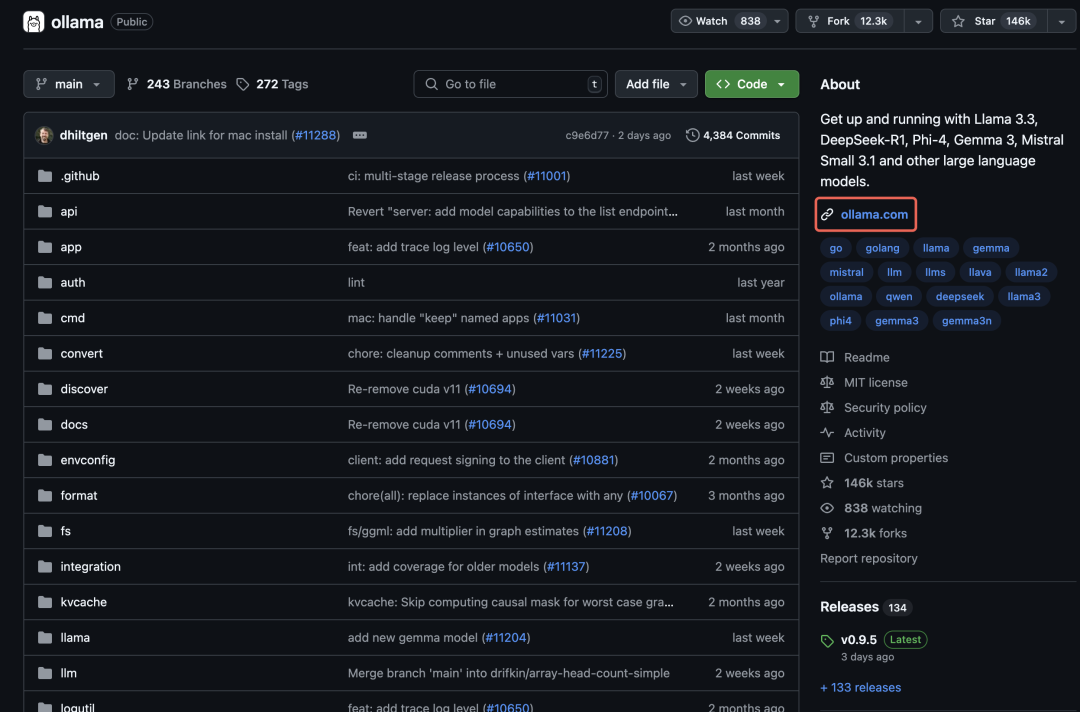Open the 272 Tags link
The width and height of the screenshot is (1080, 712).
pyautogui.click(x=272, y=84)
